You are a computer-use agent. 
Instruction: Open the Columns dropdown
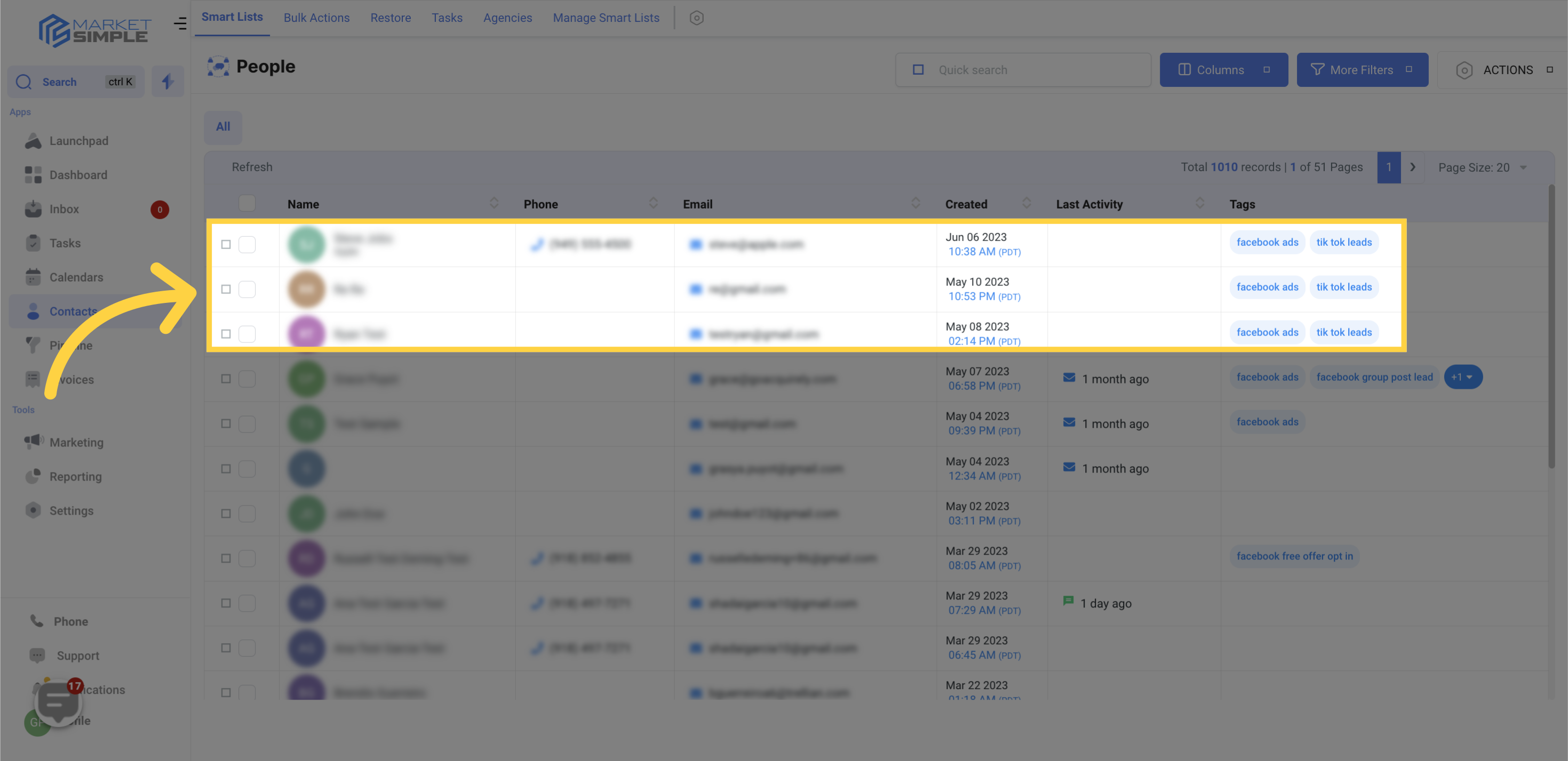[x=1223, y=70]
